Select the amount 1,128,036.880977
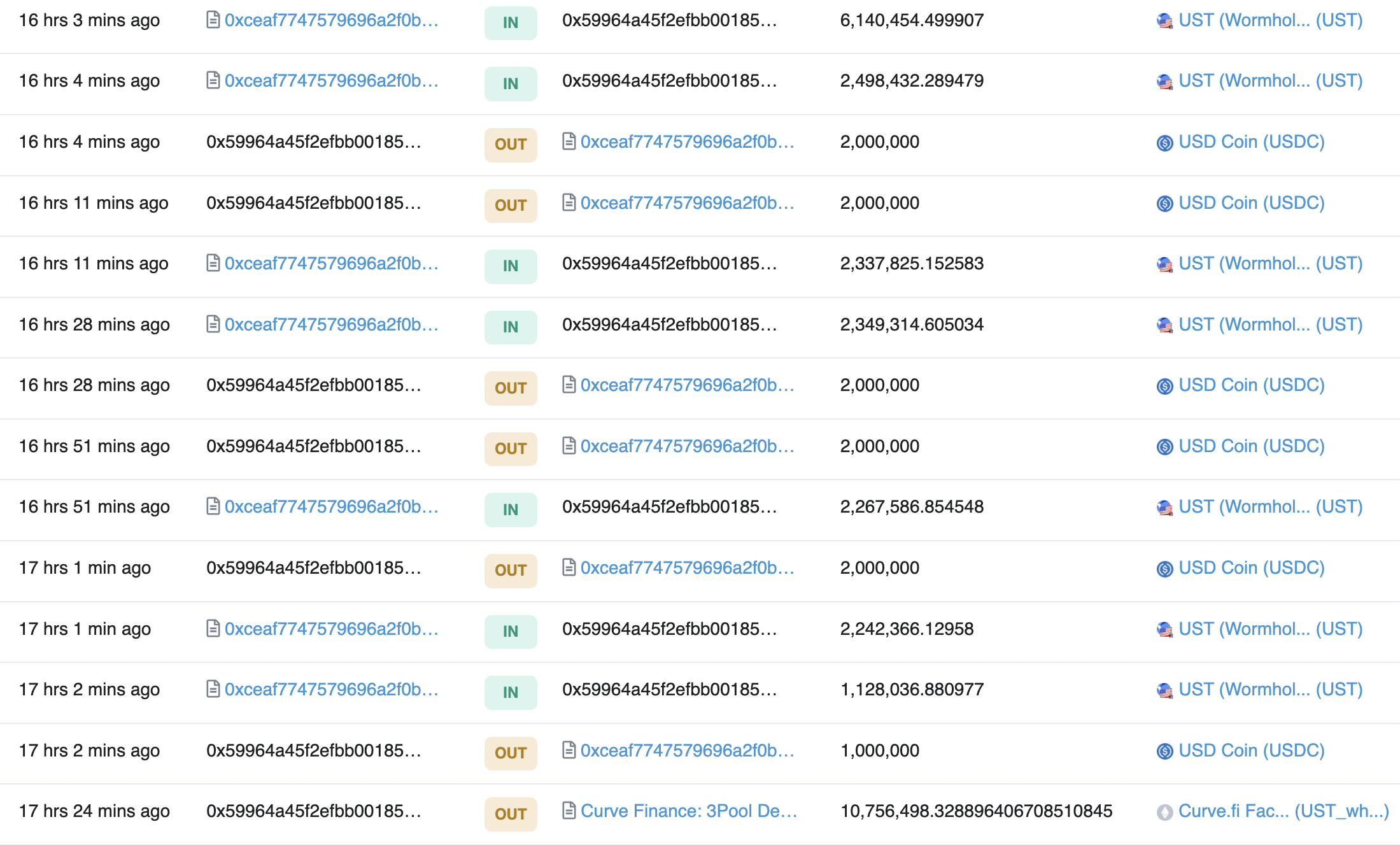 point(912,689)
